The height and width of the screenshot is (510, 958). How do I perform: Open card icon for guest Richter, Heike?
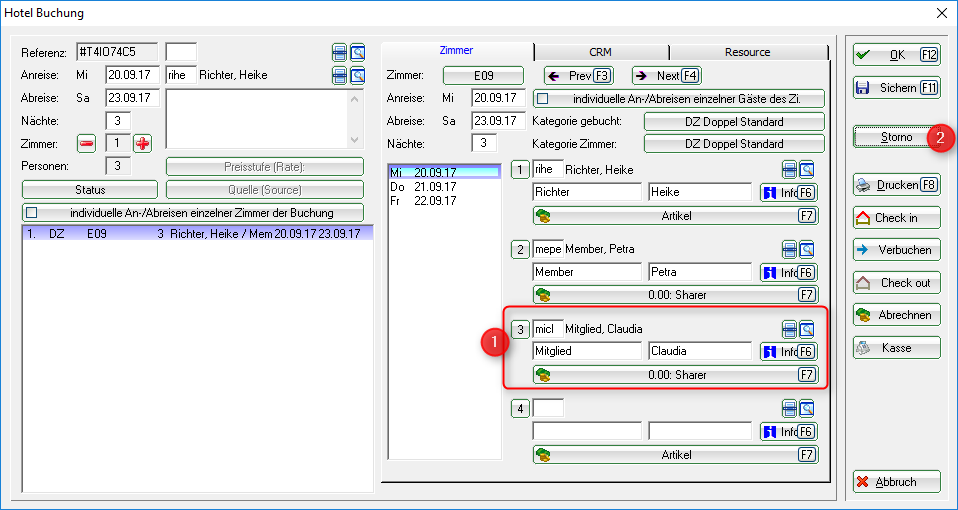coord(789,170)
